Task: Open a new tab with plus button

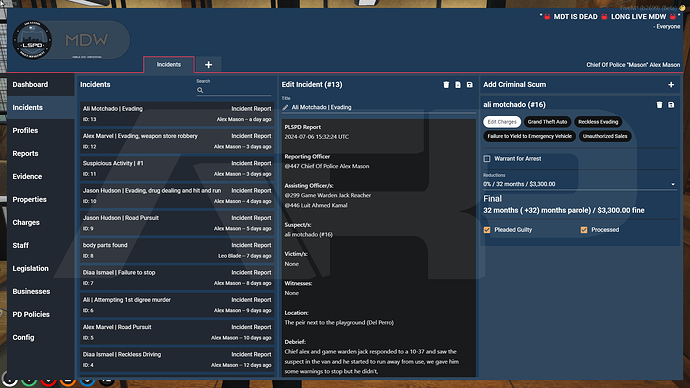Action: (x=209, y=65)
